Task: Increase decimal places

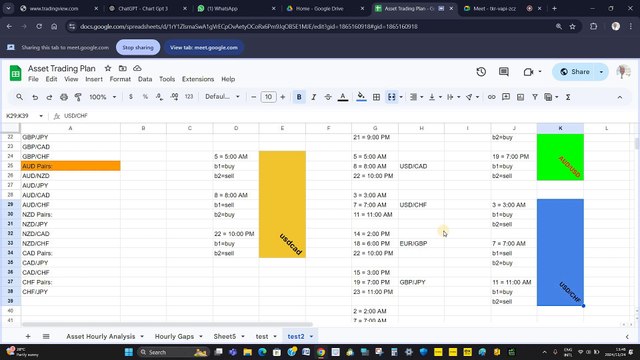Action: pyautogui.click(x=174, y=97)
